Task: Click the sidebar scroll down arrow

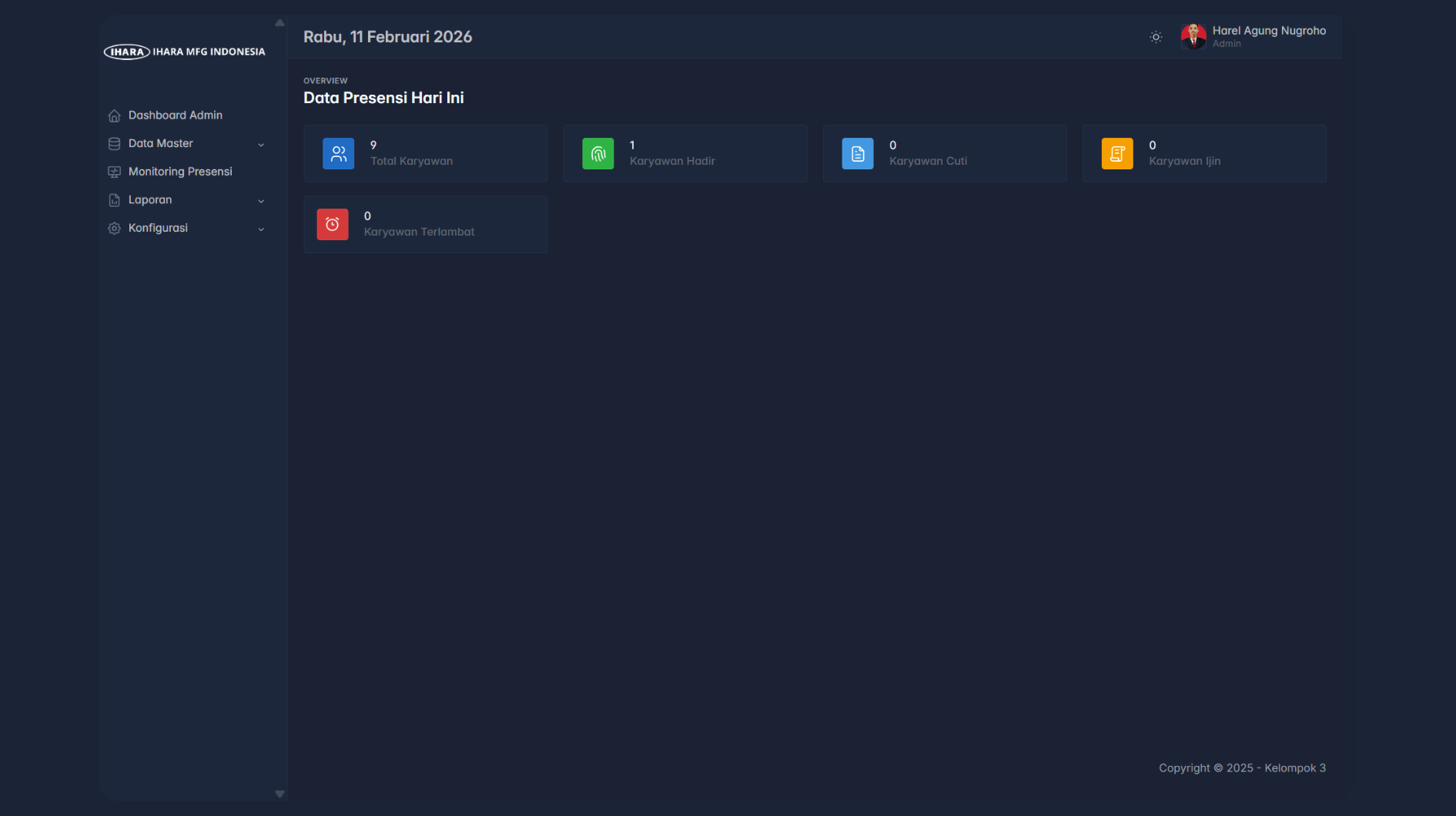Action: (279, 794)
